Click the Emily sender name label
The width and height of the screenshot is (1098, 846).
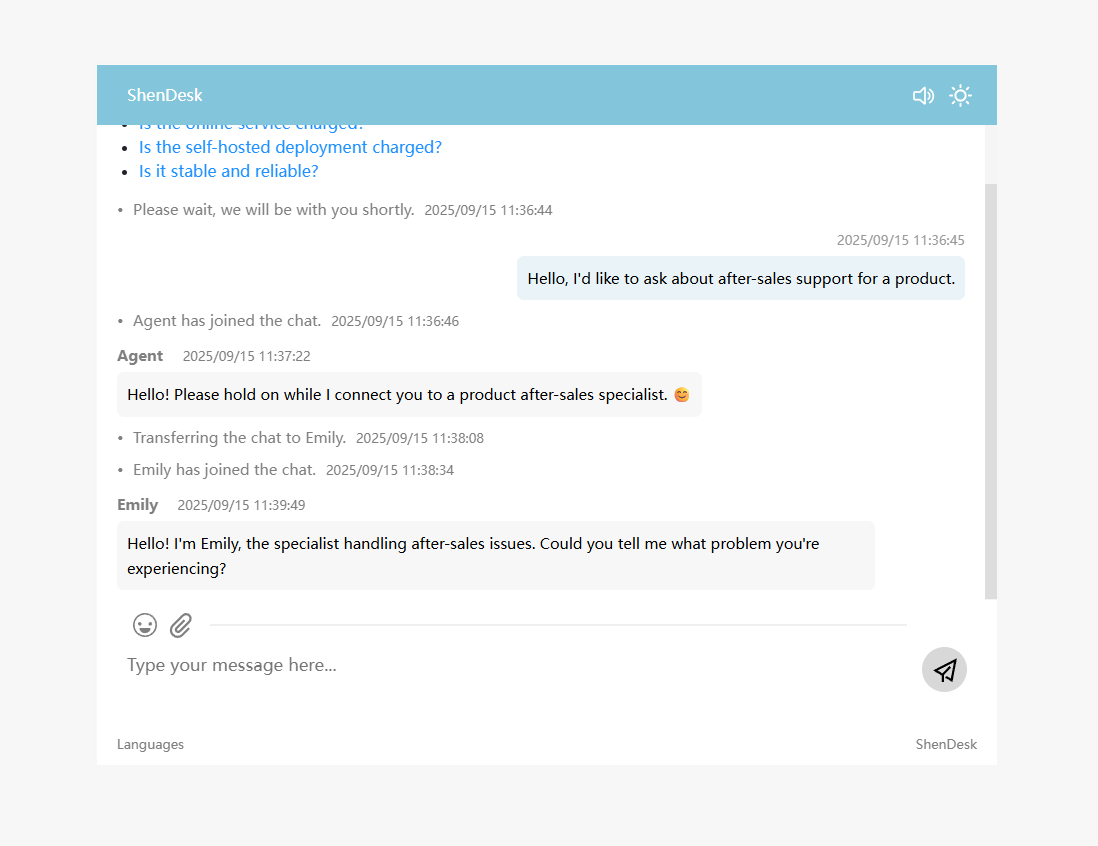point(138,505)
